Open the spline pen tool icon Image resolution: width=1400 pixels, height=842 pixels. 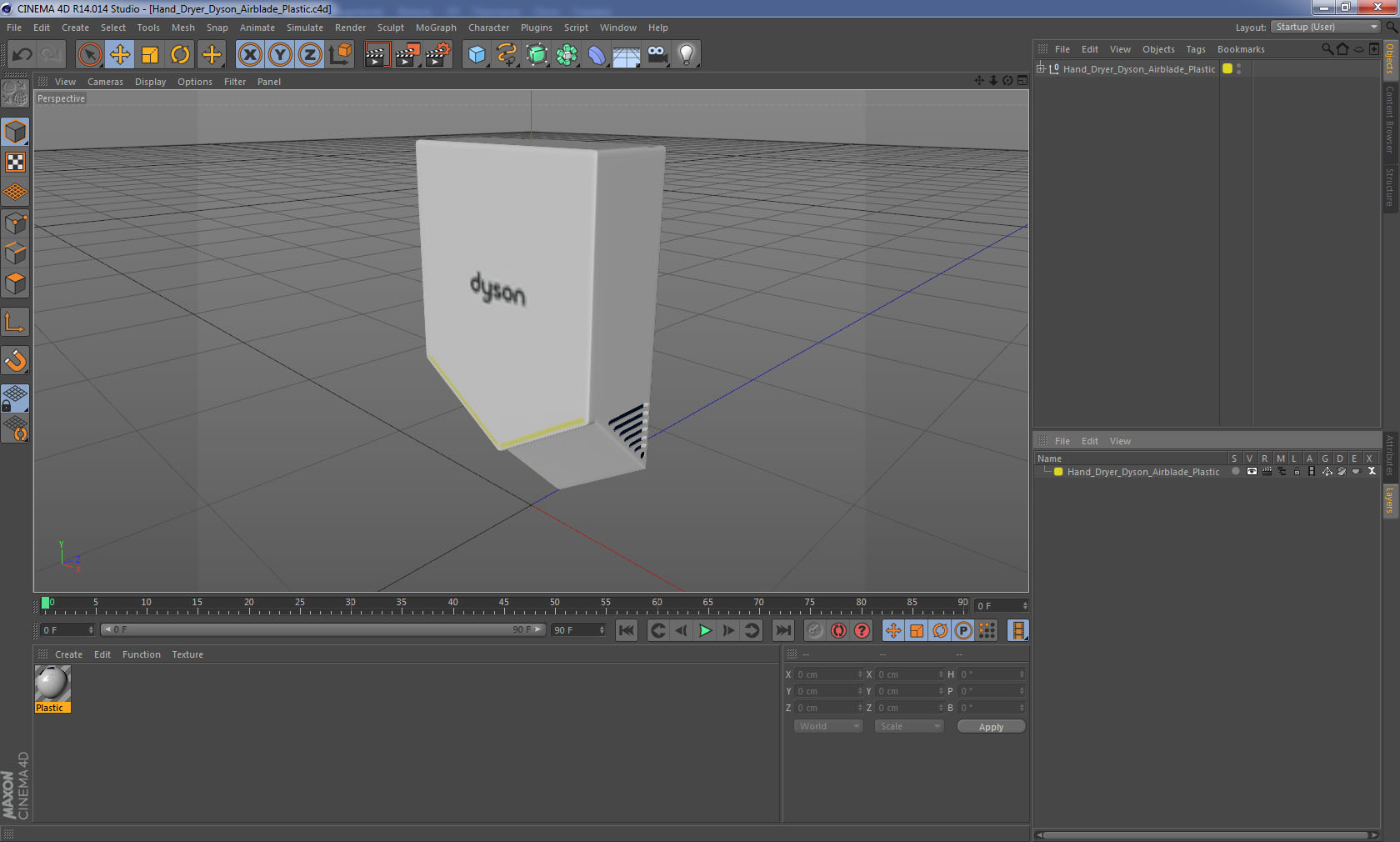click(507, 55)
